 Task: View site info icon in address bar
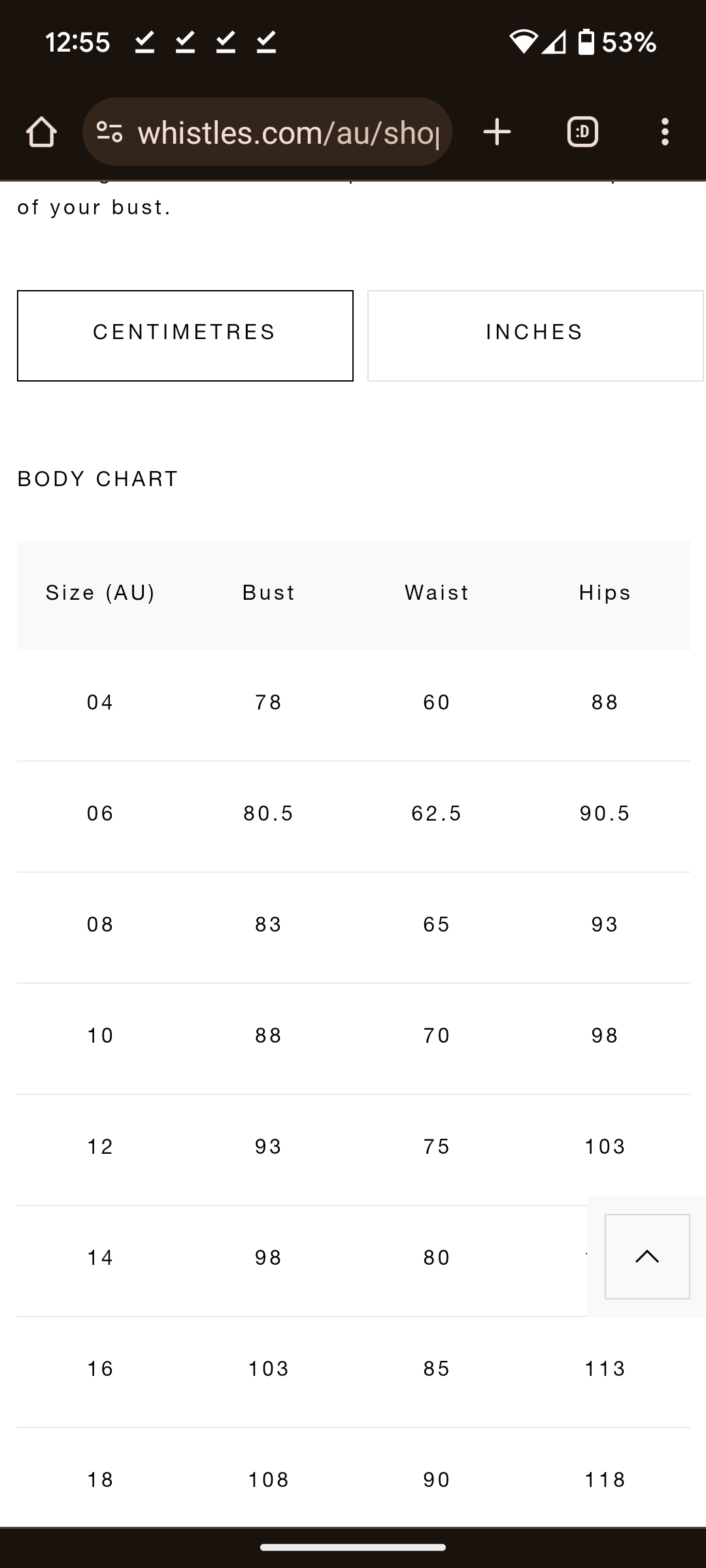(x=109, y=132)
